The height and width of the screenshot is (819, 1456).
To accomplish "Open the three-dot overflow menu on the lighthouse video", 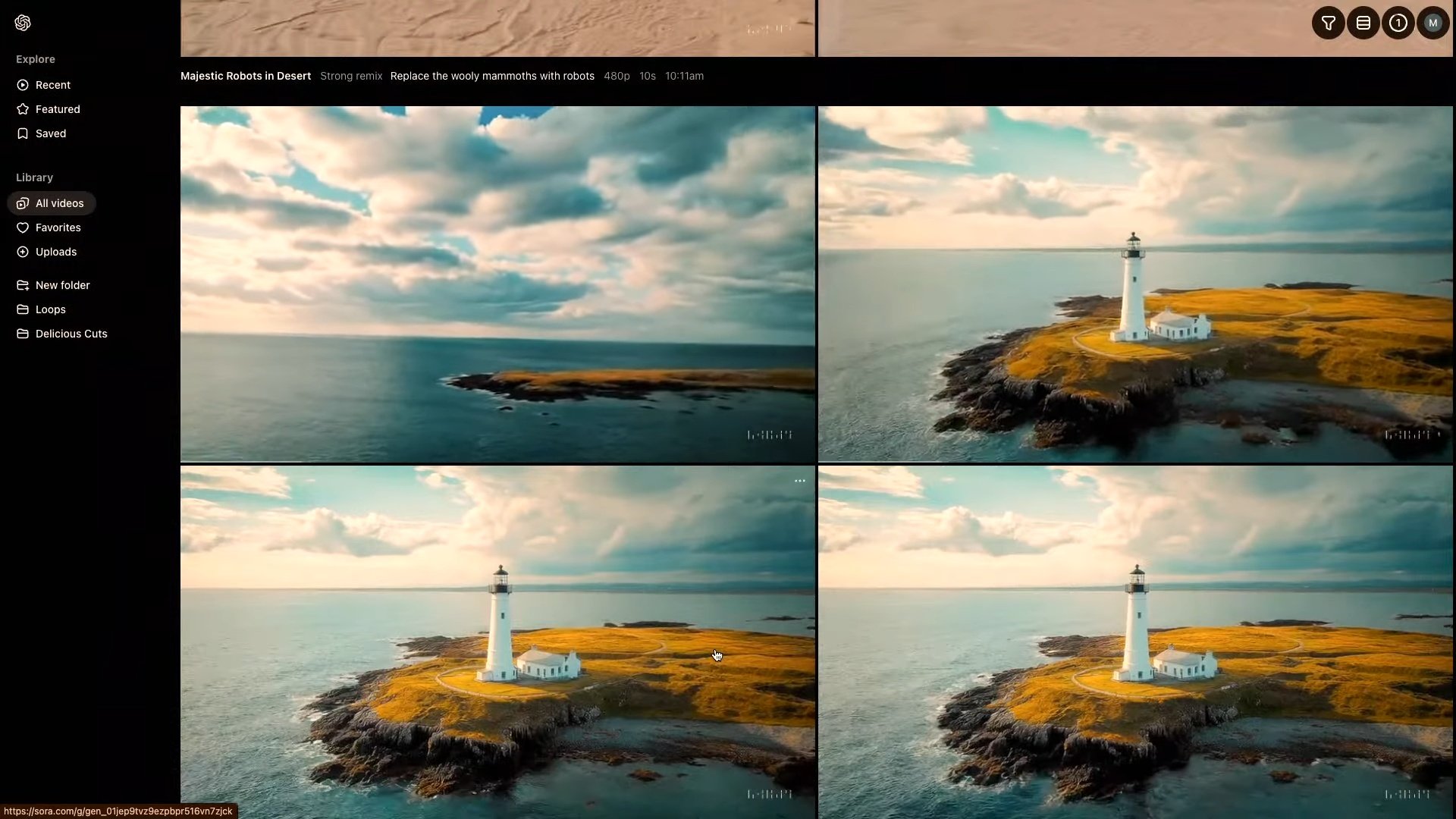I will (799, 480).
